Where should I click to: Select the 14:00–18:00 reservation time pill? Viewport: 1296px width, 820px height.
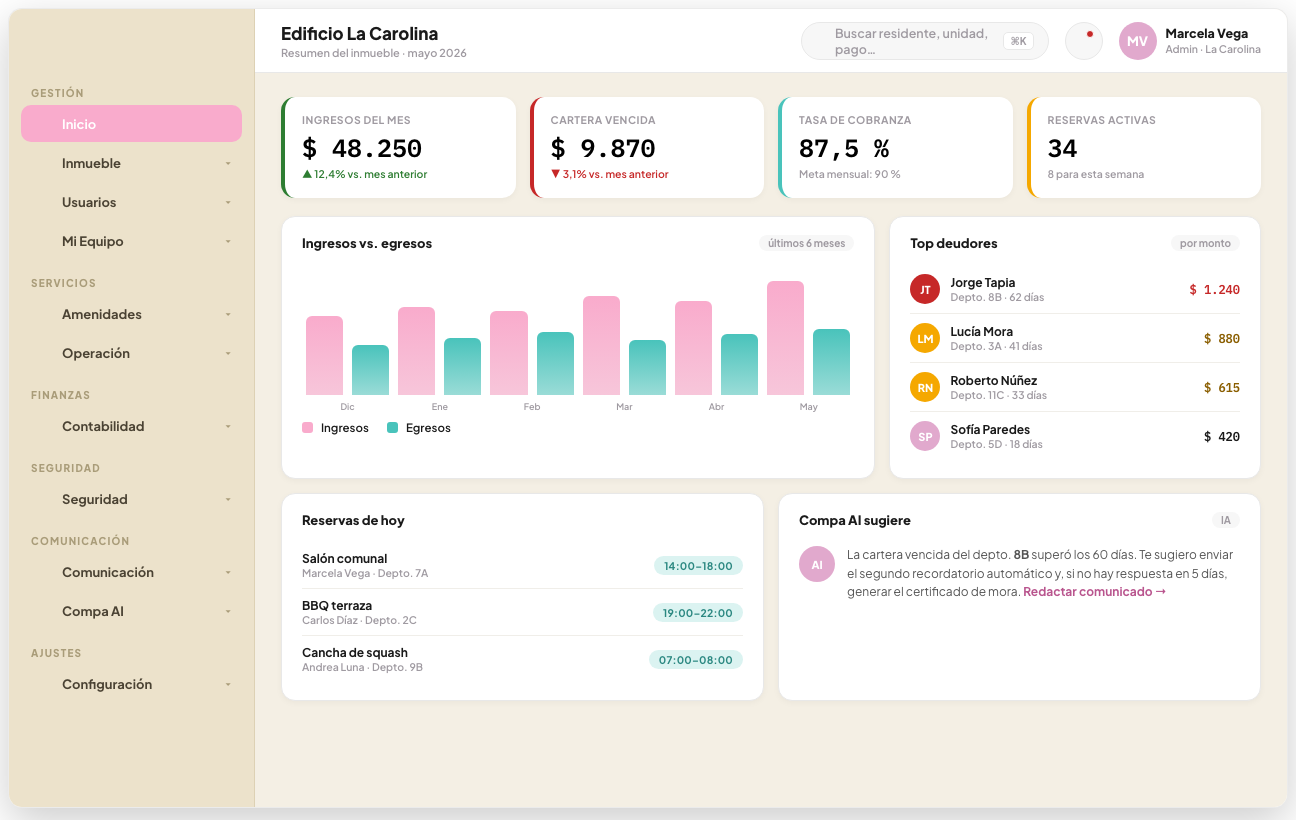[x=698, y=566]
